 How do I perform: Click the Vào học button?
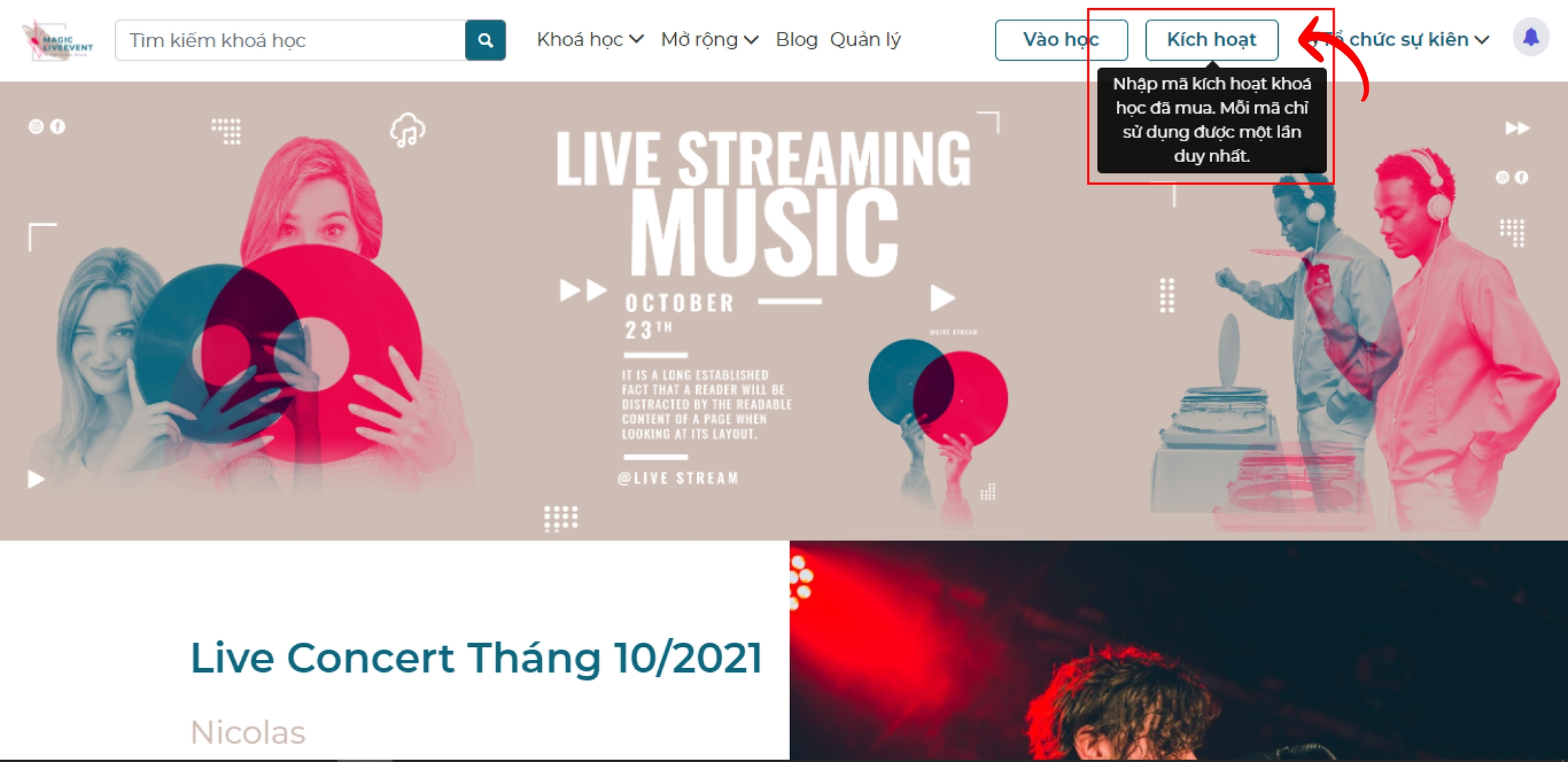click(x=1061, y=40)
